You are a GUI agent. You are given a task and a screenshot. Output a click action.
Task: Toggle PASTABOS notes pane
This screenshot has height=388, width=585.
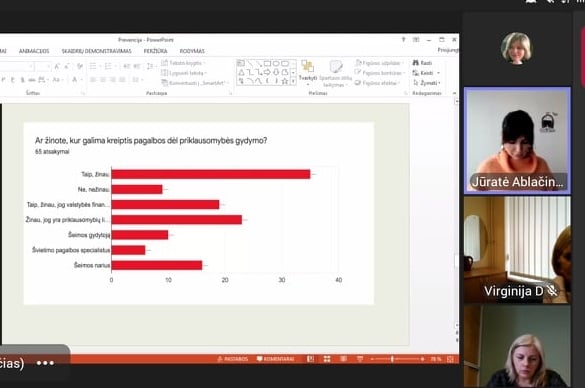[233, 359]
